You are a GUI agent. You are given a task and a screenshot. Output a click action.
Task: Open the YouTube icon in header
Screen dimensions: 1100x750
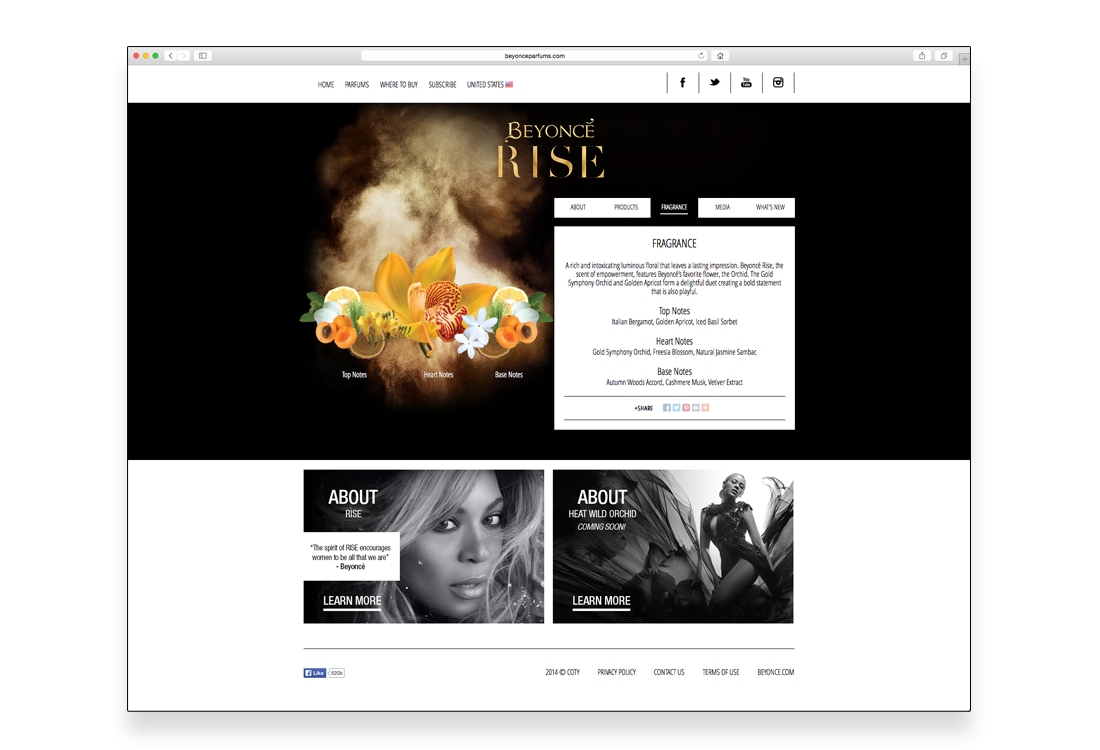[746, 83]
